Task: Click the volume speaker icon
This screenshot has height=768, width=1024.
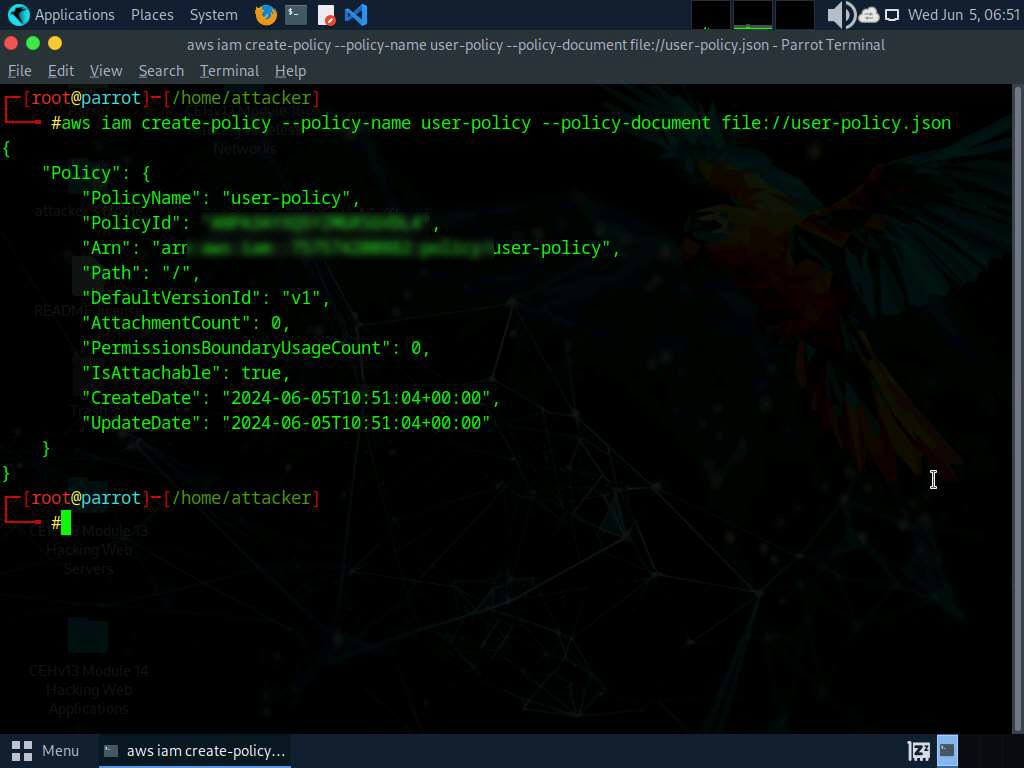Action: tap(840, 15)
